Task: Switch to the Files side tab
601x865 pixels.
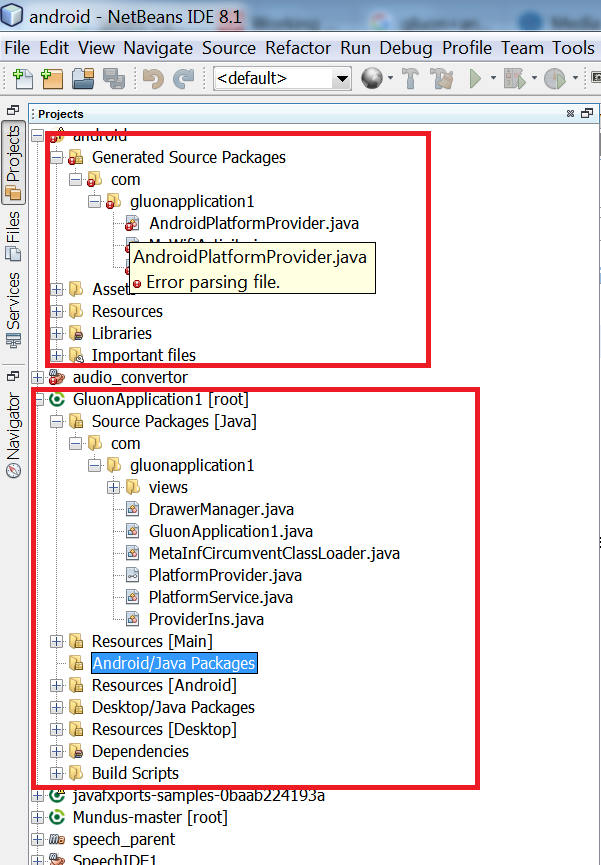Action: point(13,236)
